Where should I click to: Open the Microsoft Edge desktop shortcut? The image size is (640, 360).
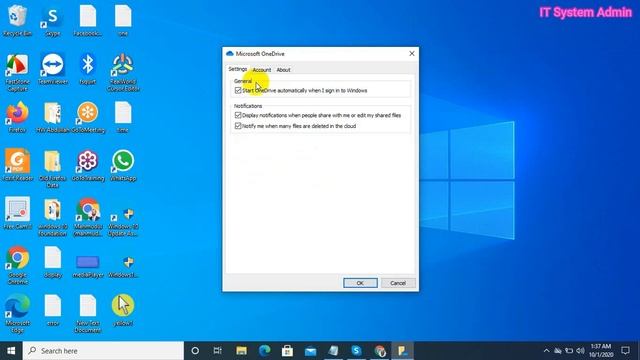(x=17, y=313)
